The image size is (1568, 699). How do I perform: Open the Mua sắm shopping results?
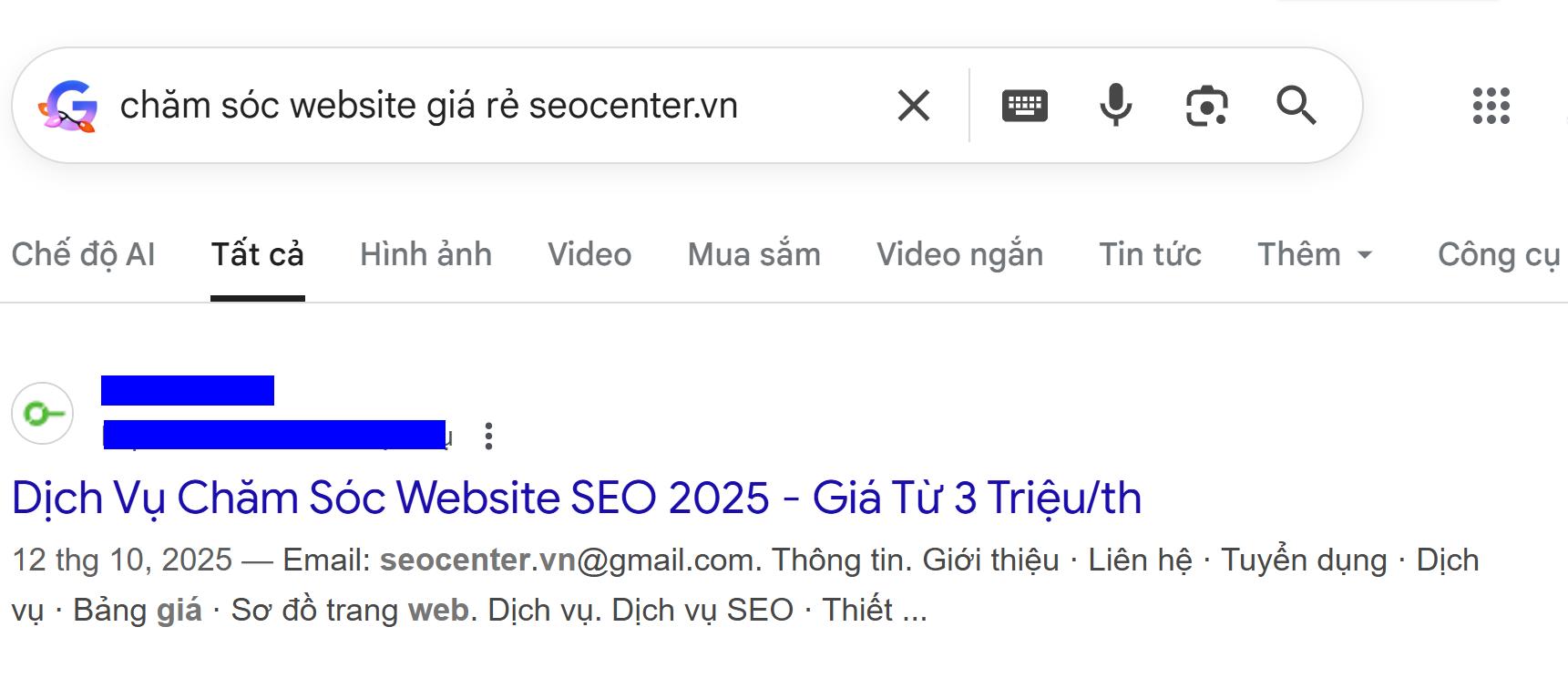(754, 255)
